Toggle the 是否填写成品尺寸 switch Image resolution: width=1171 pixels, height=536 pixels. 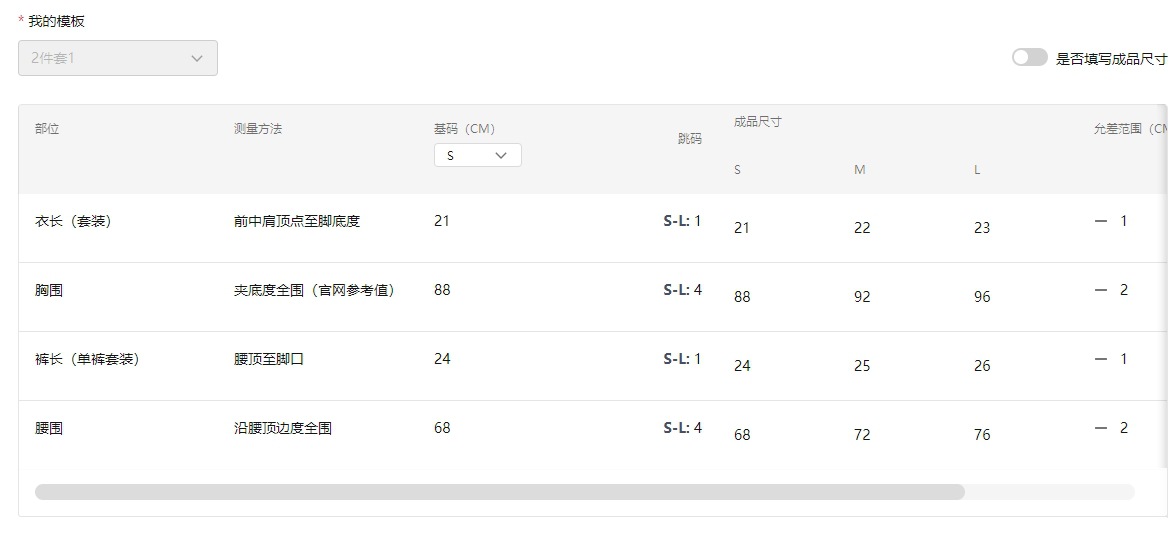(x=1029, y=58)
